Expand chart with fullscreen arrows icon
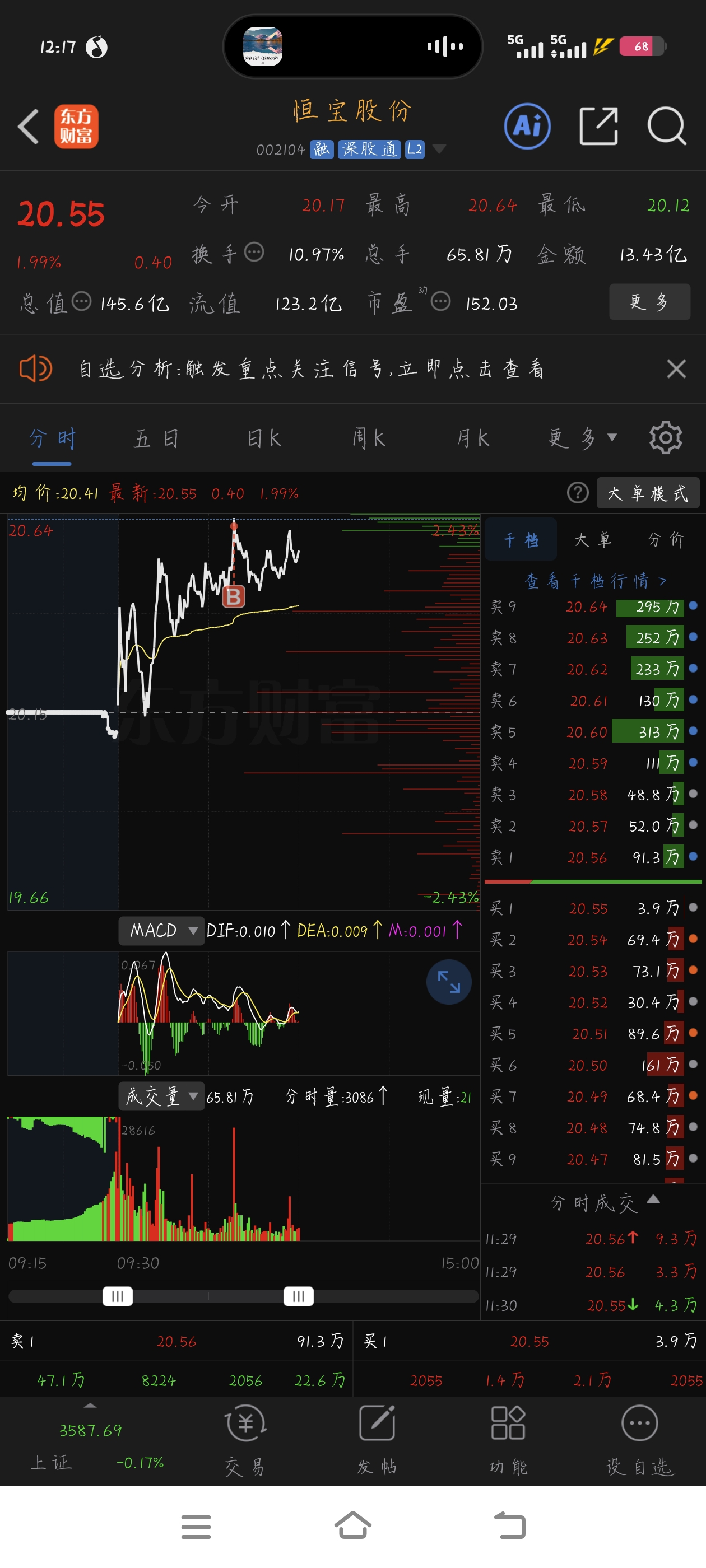The width and height of the screenshot is (706, 1568). coord(448,982)
